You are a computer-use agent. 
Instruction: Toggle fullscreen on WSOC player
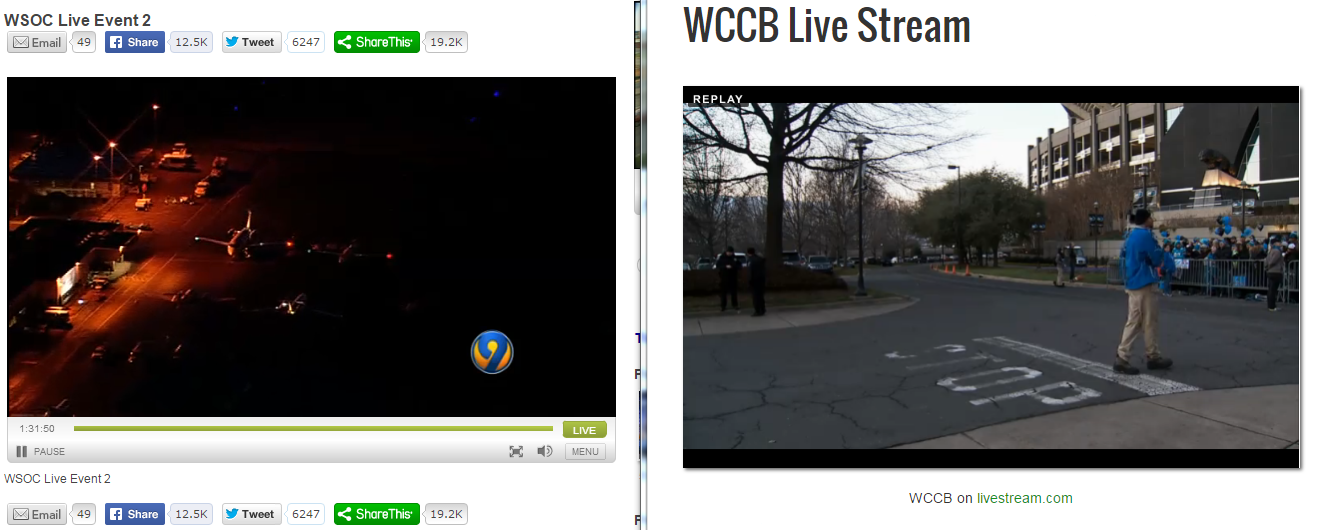point(516,452)
